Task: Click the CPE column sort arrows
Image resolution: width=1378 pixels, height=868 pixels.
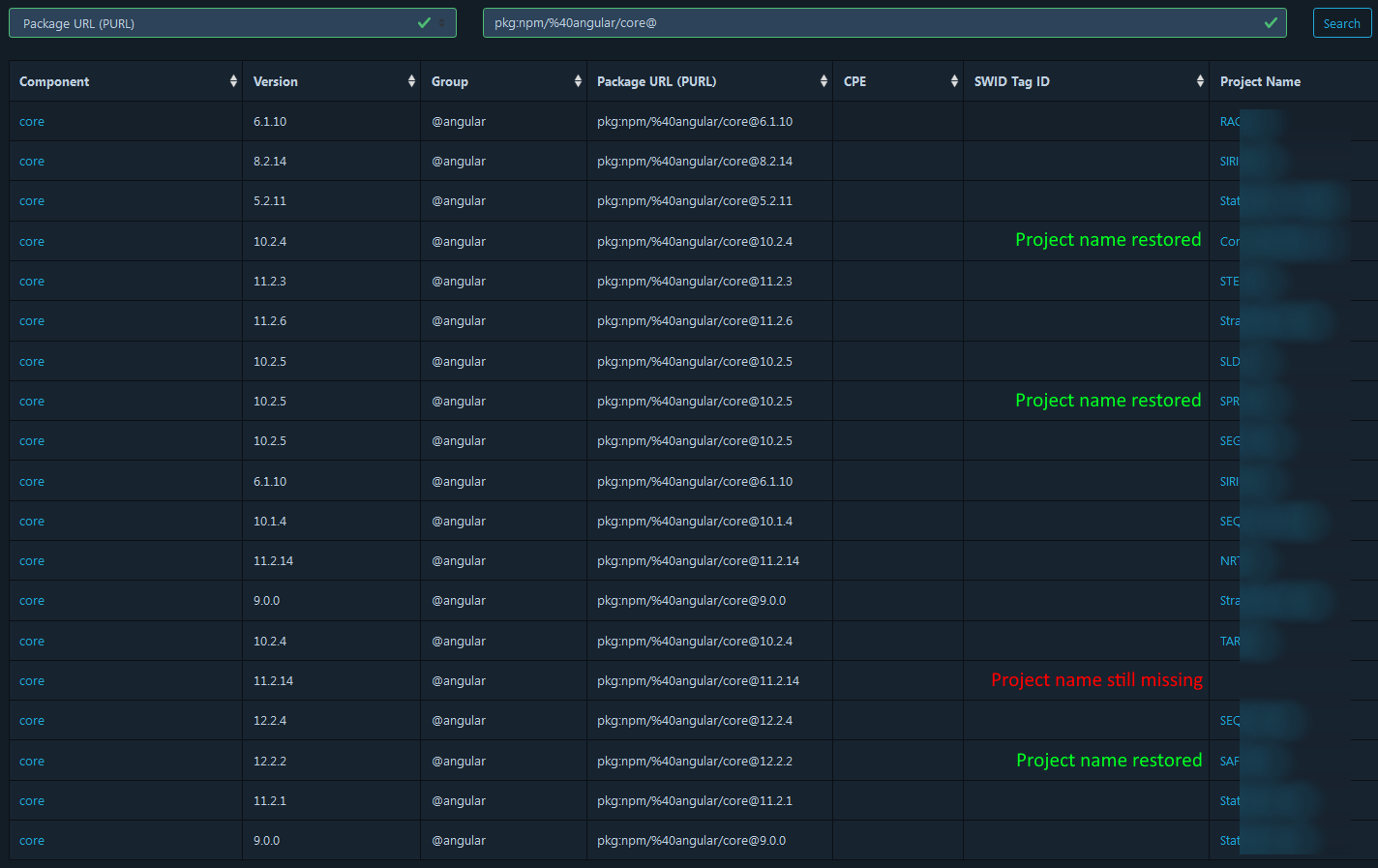Action: coord(952,81)
